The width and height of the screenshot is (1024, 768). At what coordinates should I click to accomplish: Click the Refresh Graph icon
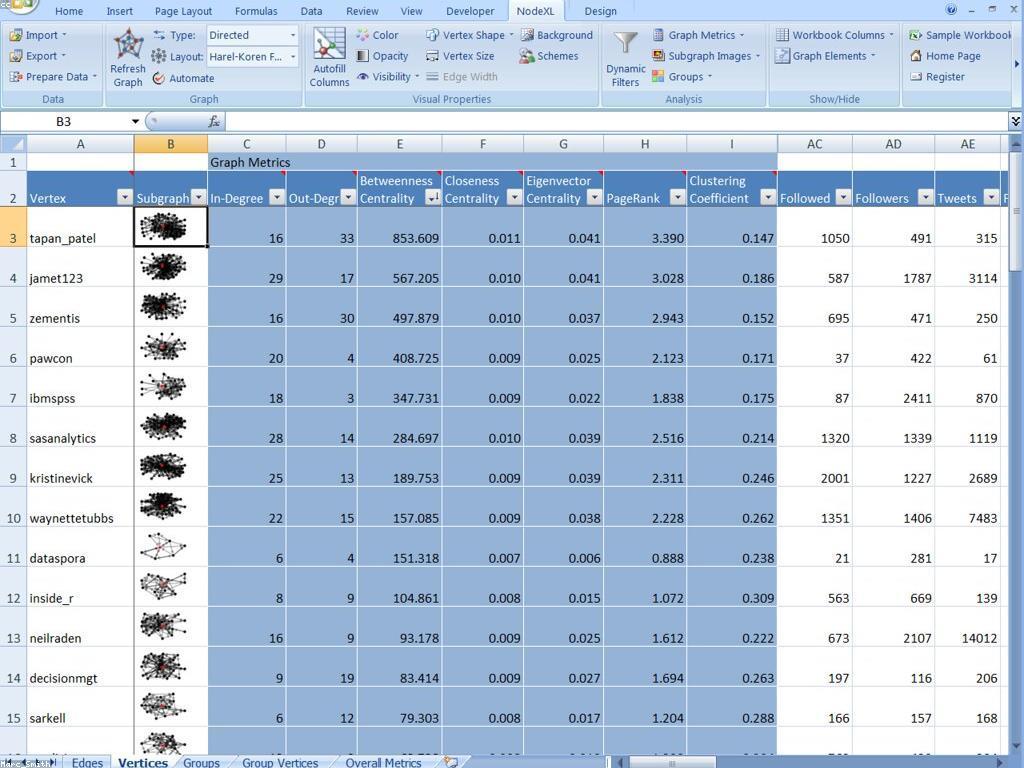coord(128,44)
